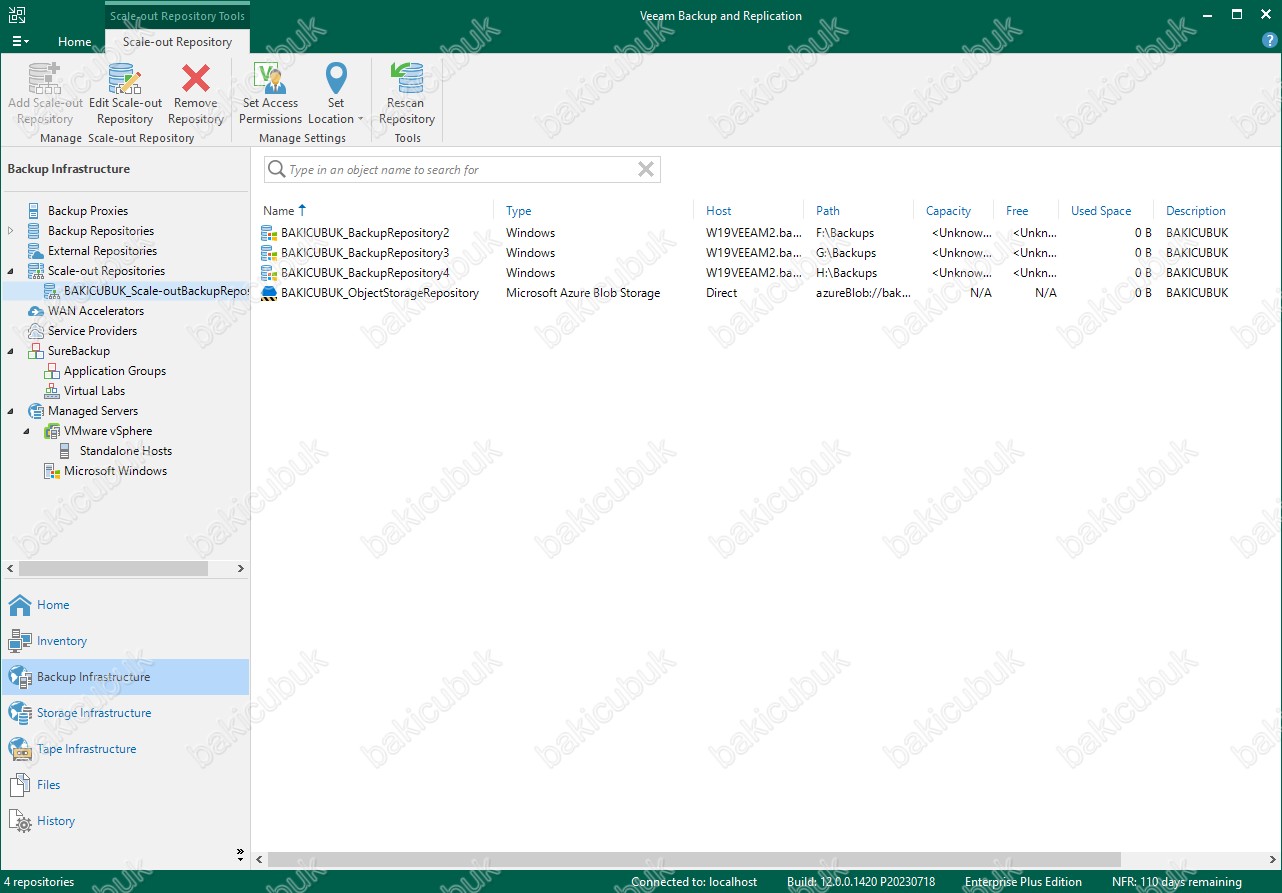Click the Home navigation icon
This screenshot has height=893, width=1282.
point(20,605)
